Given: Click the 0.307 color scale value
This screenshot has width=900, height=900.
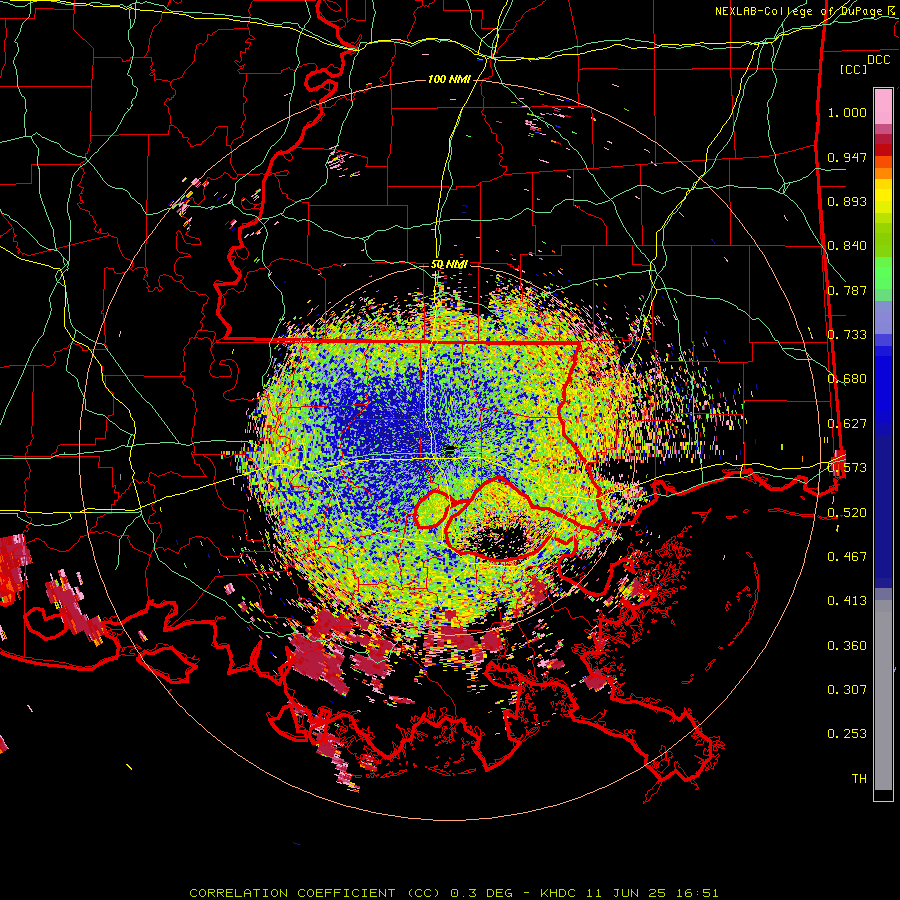Looking at the screenshot, I should (847, 689).
